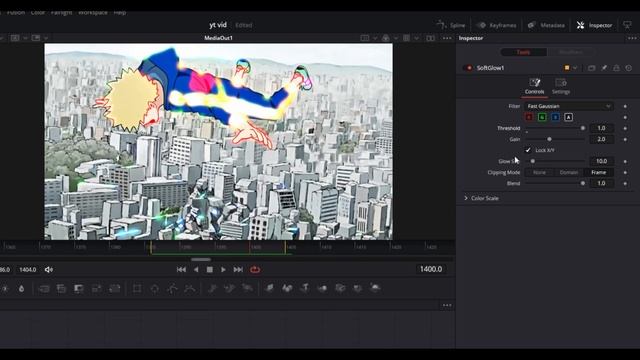Add a Brightness Contrast node from toolbar
The image size is (640, 360).
tap(5, 289)
